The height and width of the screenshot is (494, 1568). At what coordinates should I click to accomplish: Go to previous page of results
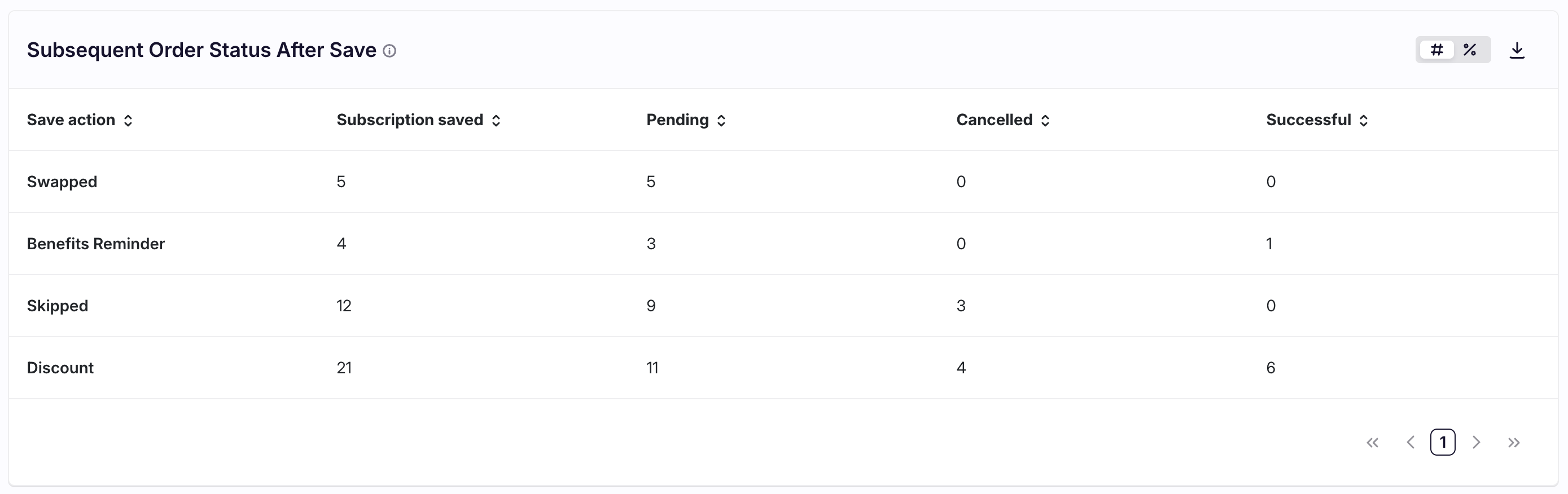[x=1411, y=442]
